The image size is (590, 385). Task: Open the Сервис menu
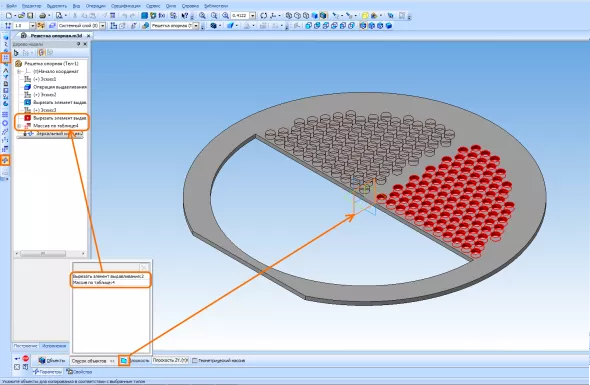153,6
